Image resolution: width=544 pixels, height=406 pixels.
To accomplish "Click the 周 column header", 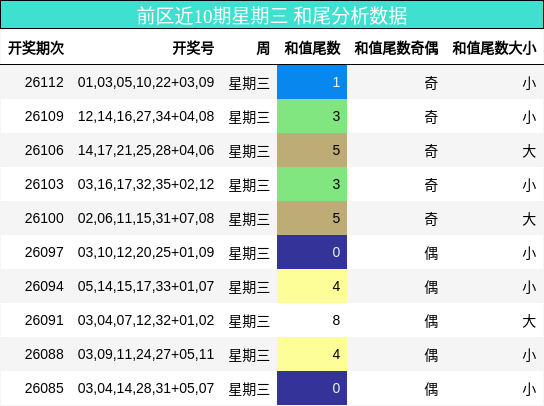I will (263, 48).
